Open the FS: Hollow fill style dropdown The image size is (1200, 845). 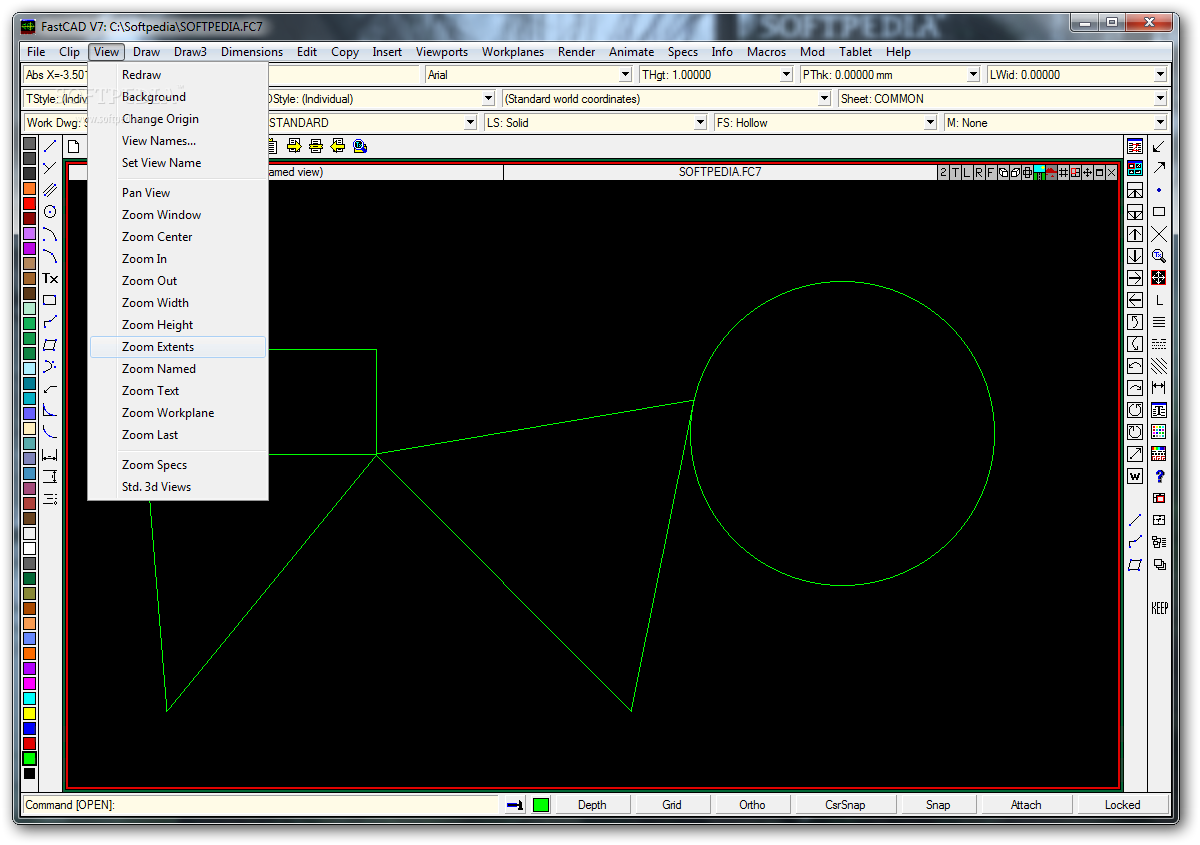(825, 123)
